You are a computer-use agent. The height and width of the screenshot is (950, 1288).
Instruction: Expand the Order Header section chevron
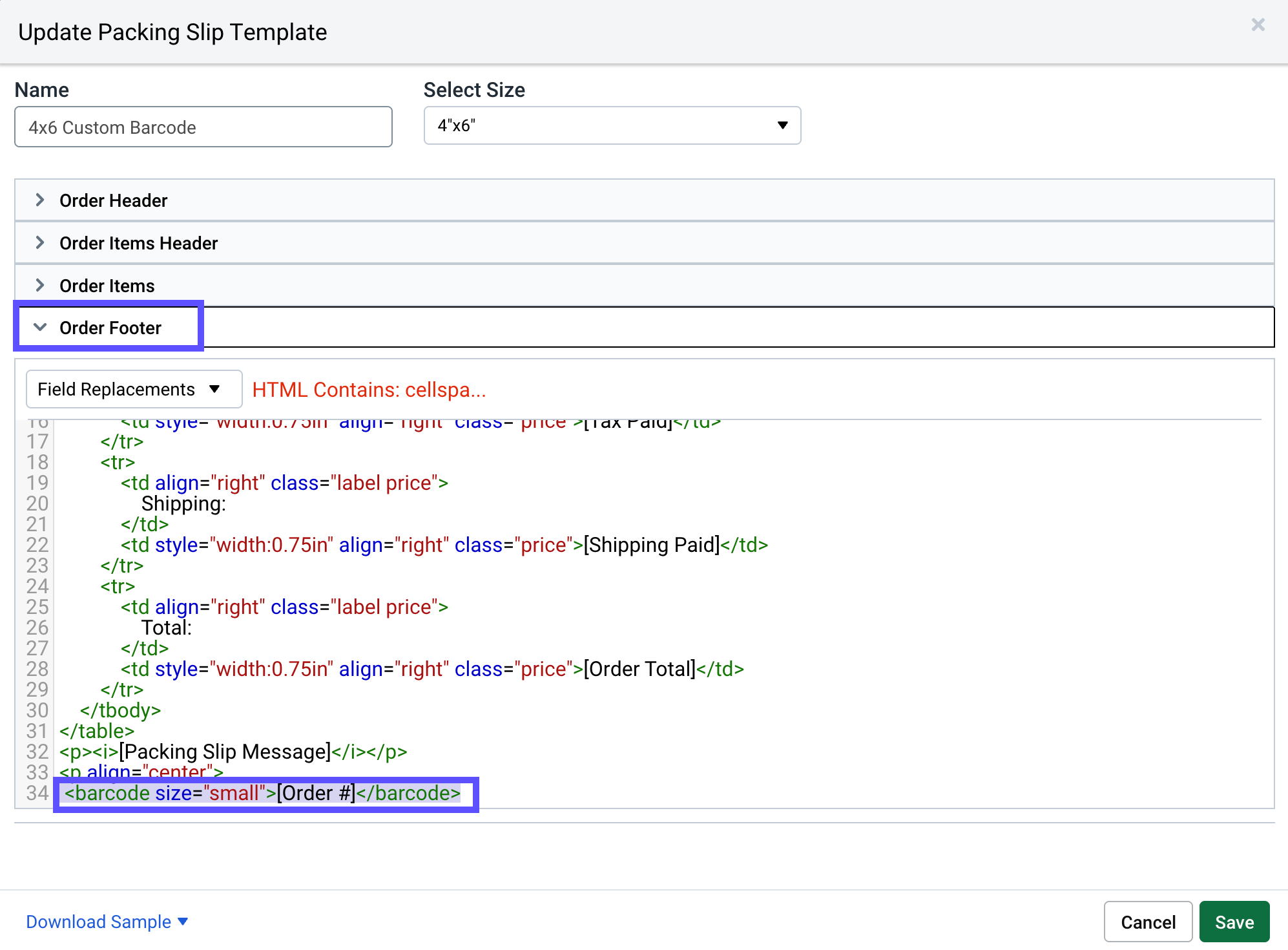pyautogui.click(x=40, y=200)
